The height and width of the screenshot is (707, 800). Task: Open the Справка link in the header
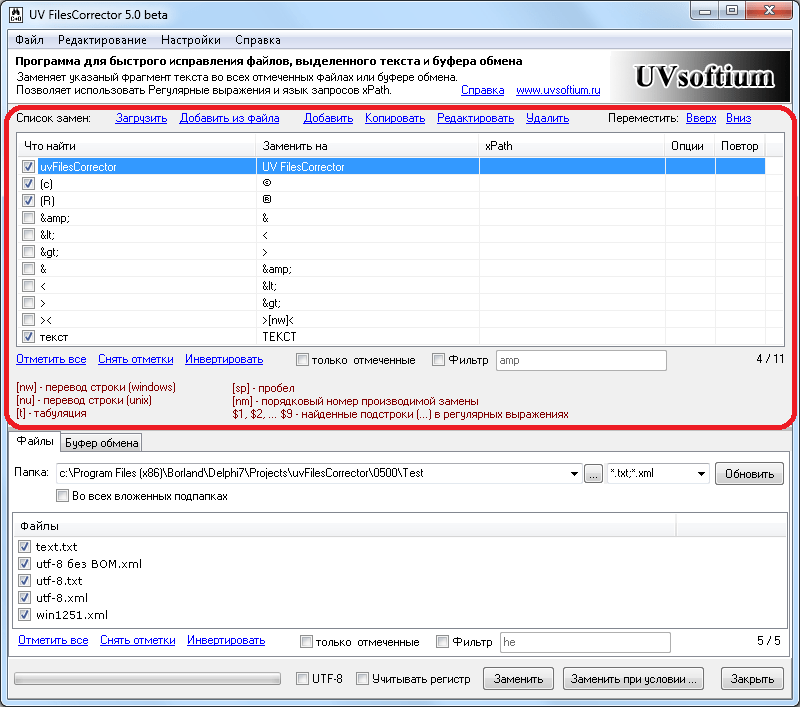pyautogui.click(x=483, y=90)
